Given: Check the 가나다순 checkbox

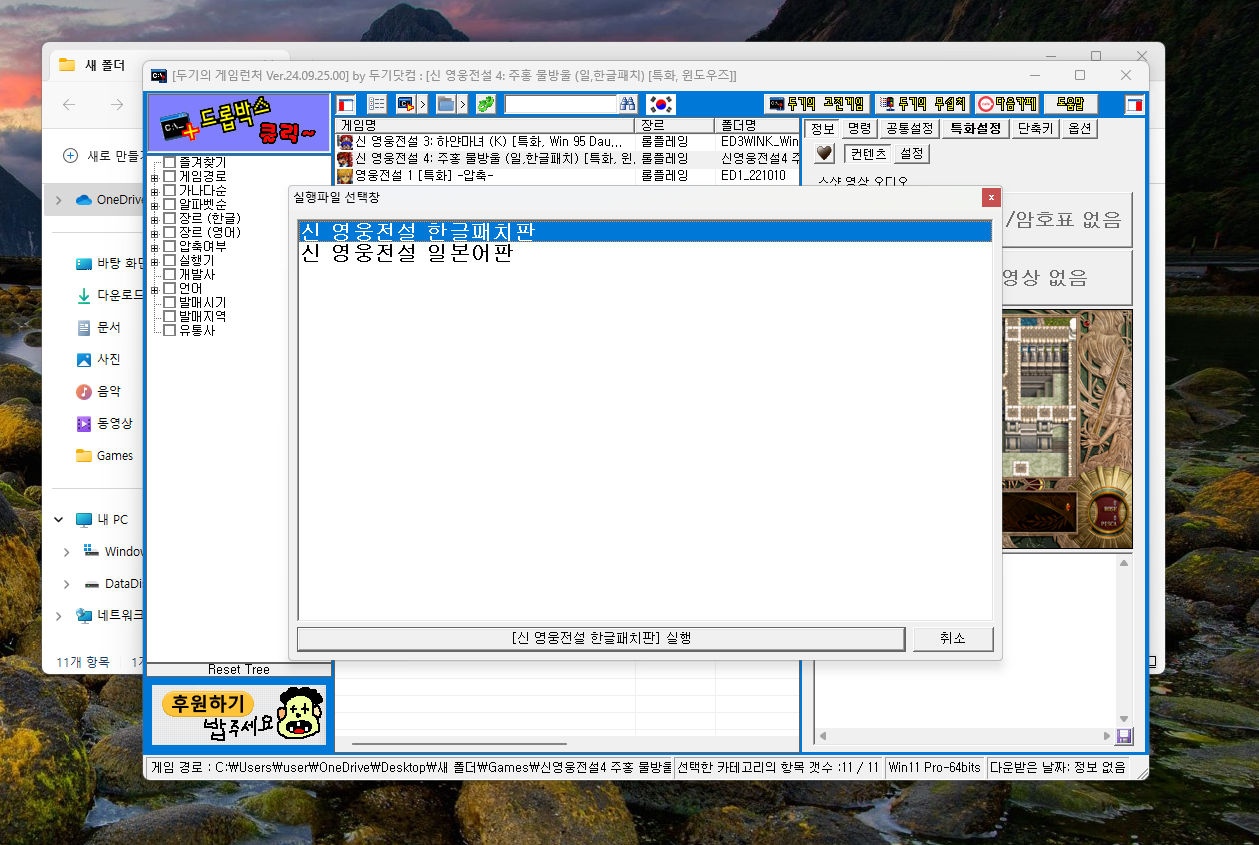Looking at the screenshot, I should point(170,190).
